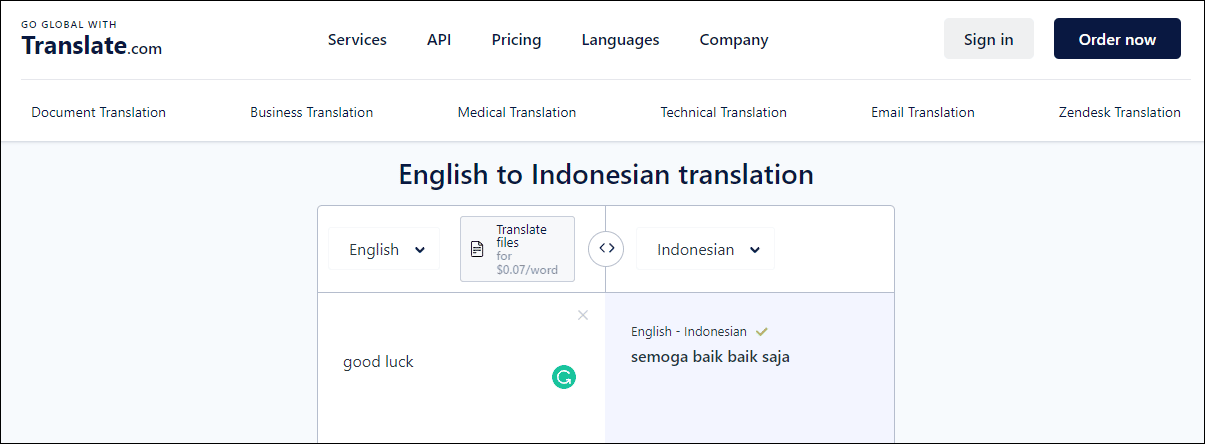Open the API menu item
The image size is (1205, 444).
439,40
